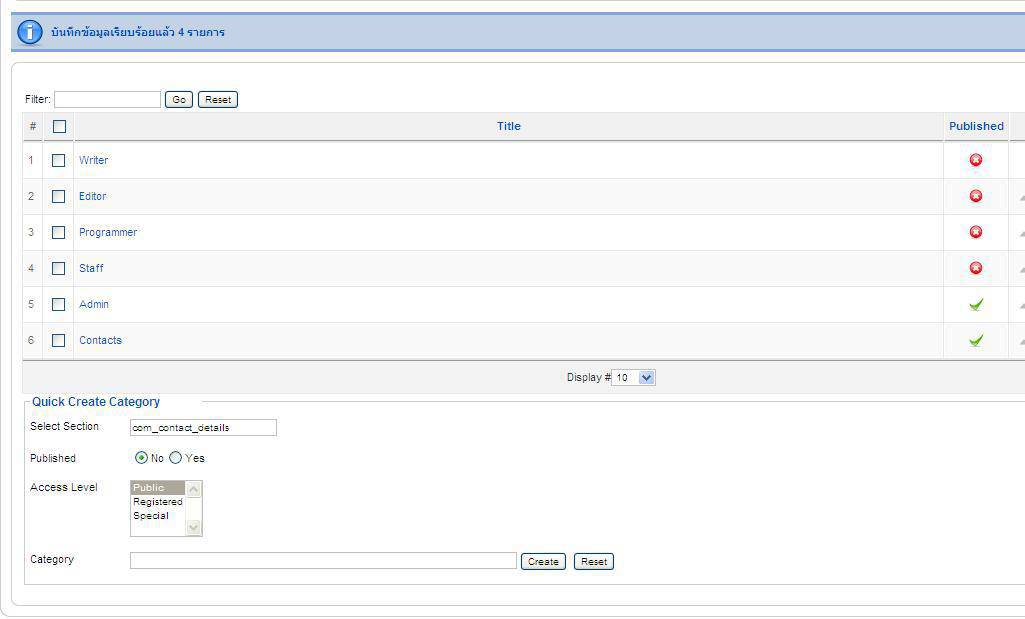Click the Thai saved-records notification message
Viewport: 1025px width, 619px height.
point(138,32)
